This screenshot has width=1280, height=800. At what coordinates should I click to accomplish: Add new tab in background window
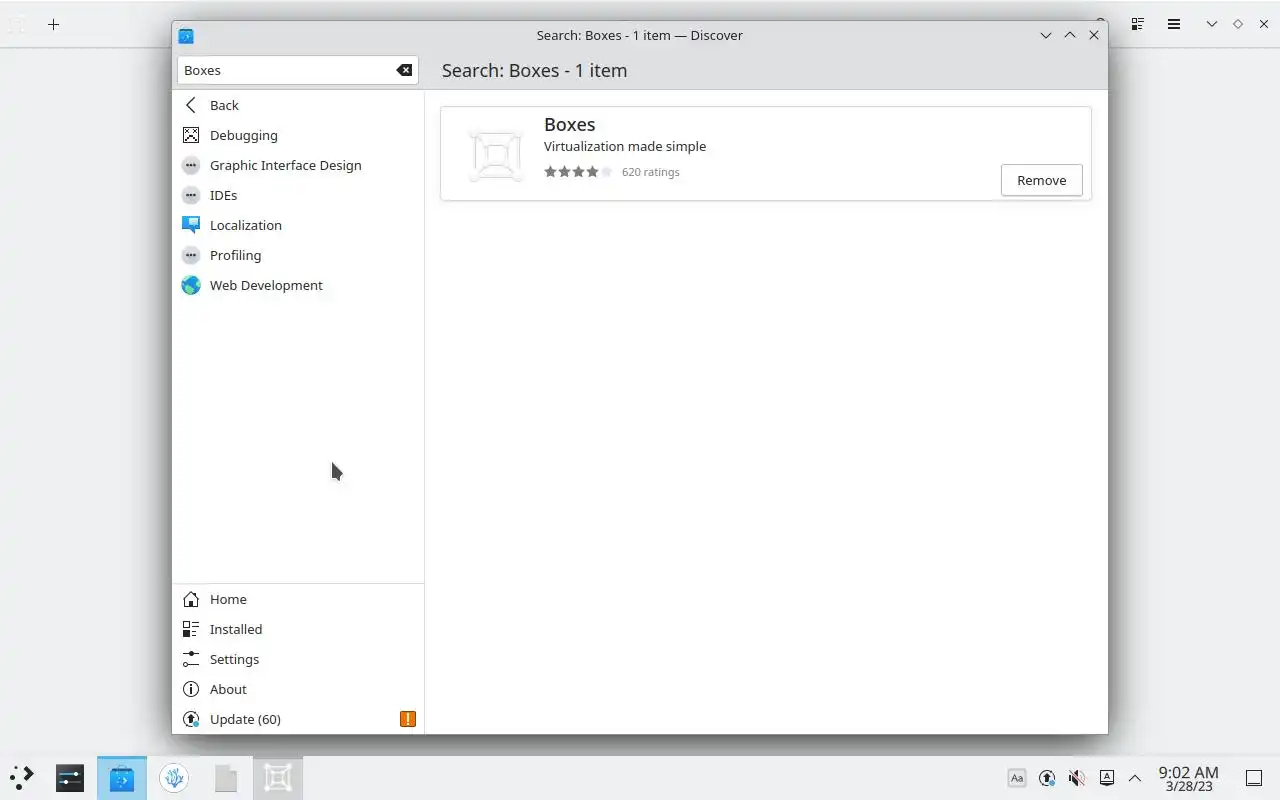click(x=54, y=24)
